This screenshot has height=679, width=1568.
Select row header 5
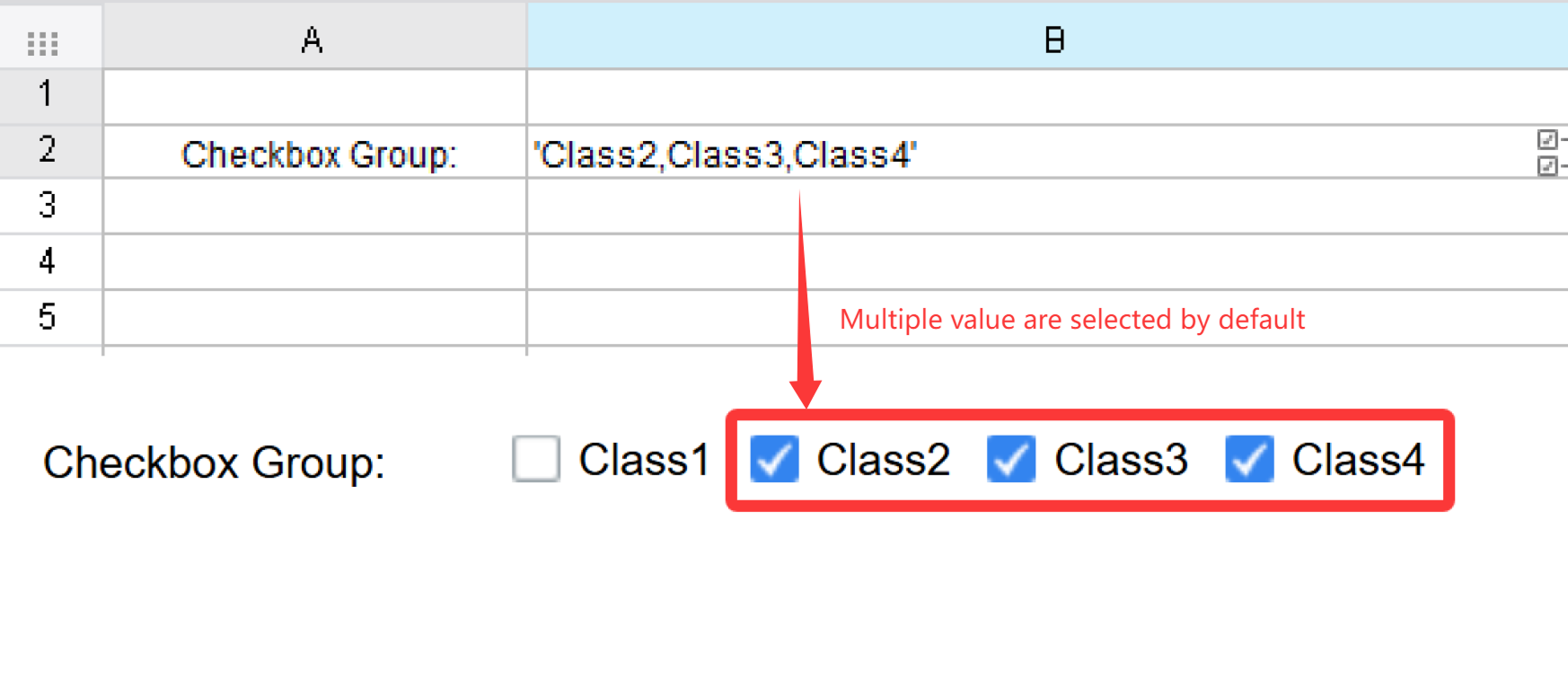coord(49,317)
